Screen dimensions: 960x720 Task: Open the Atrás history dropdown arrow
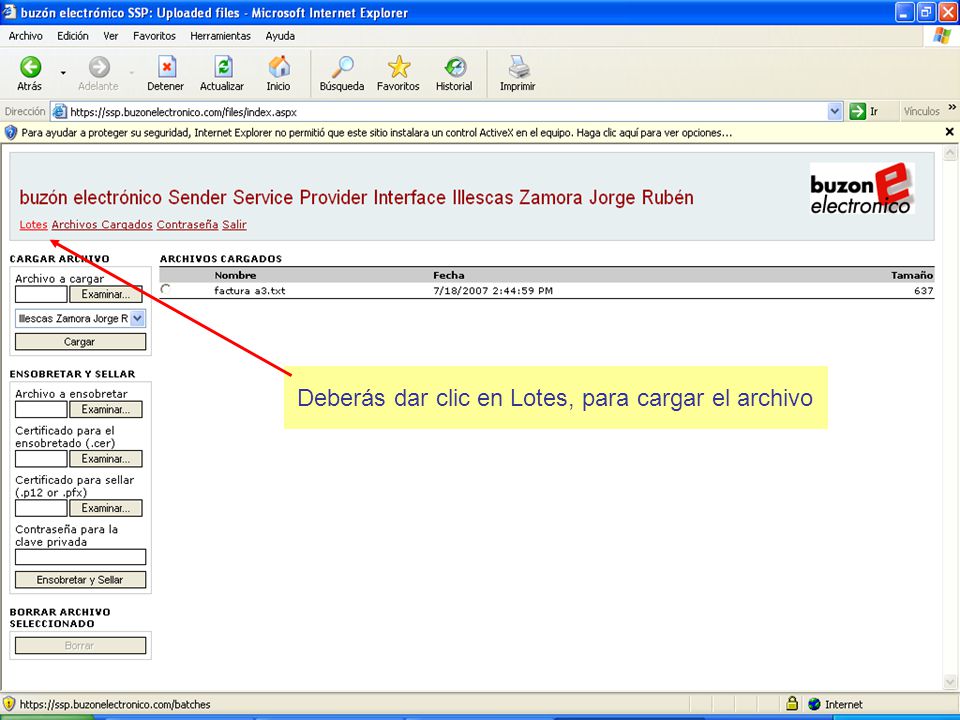[63, 73]
